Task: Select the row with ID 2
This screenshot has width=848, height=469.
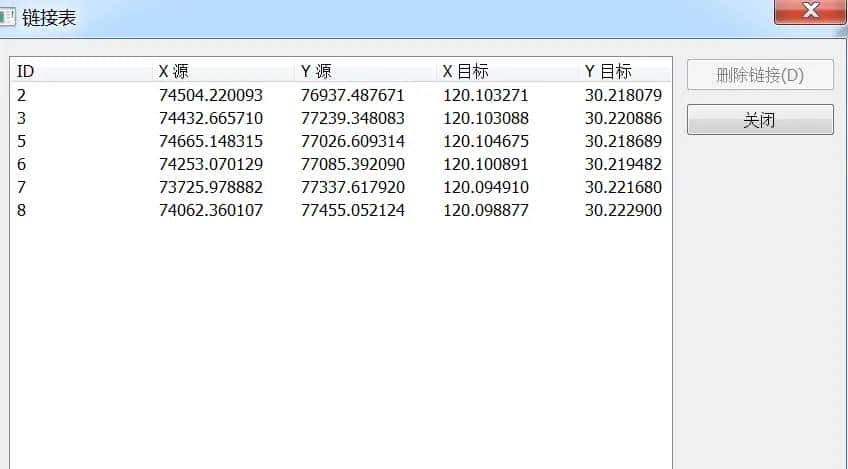Action: (341, 95)
